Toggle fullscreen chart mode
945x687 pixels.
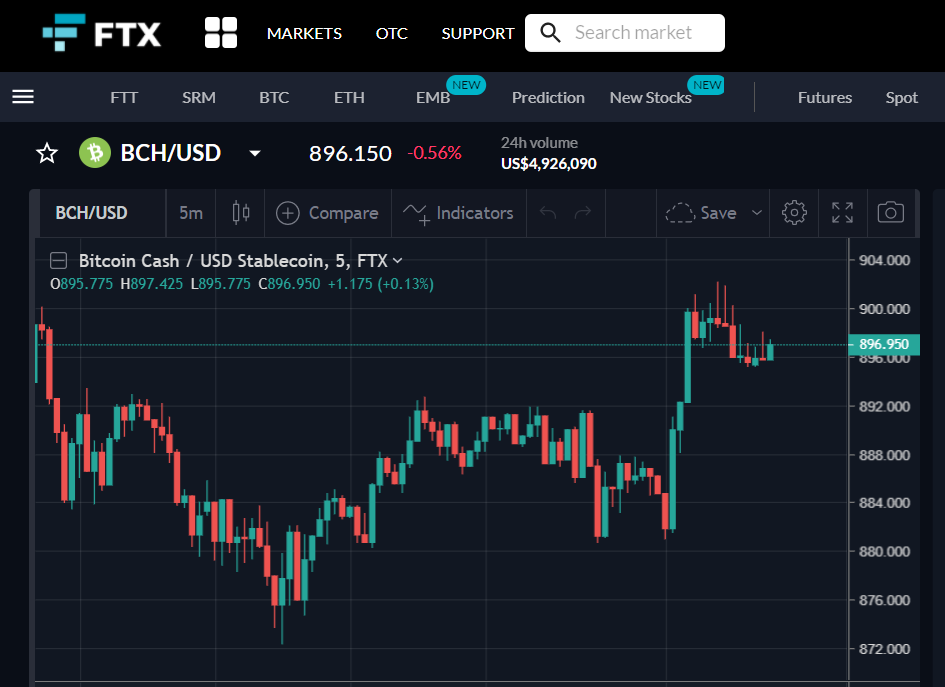click(x=843, y=213)
